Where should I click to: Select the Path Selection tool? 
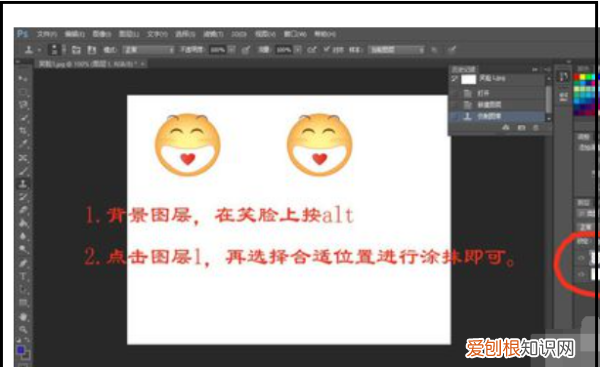pyautogui.click(x=23, y=289)
